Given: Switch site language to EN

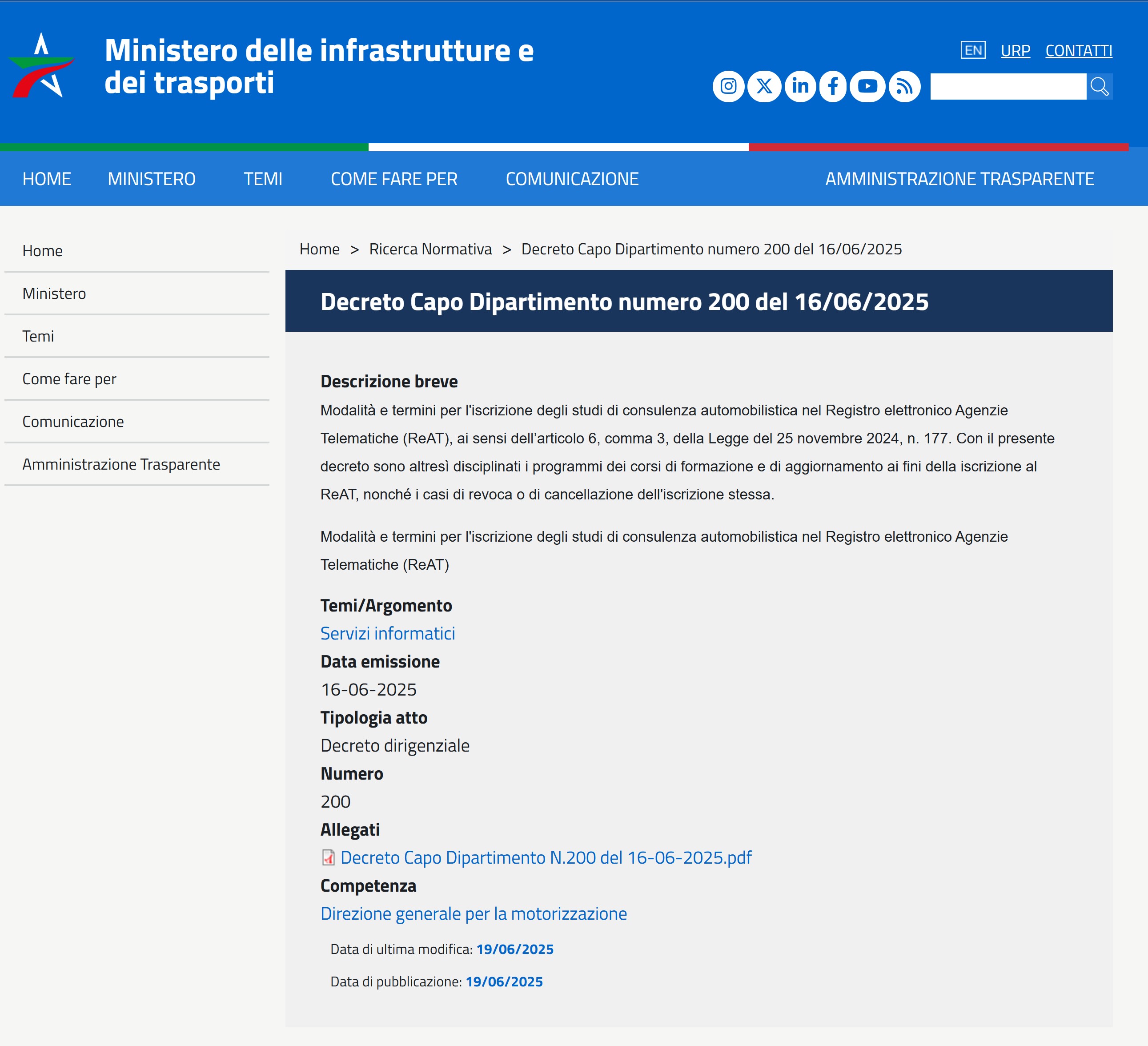Looking at the screenshot, I should 973,50.
